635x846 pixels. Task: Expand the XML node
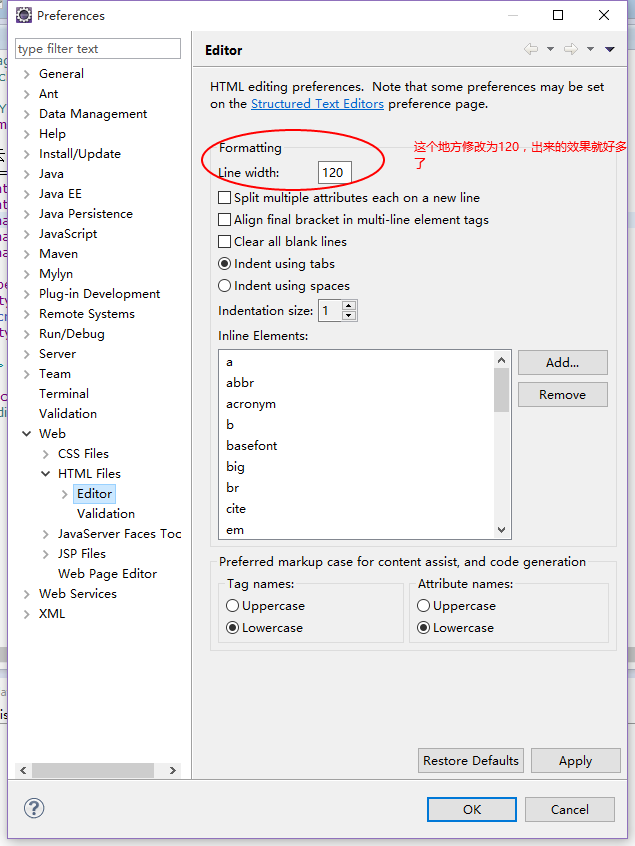[x=26, y=613]
